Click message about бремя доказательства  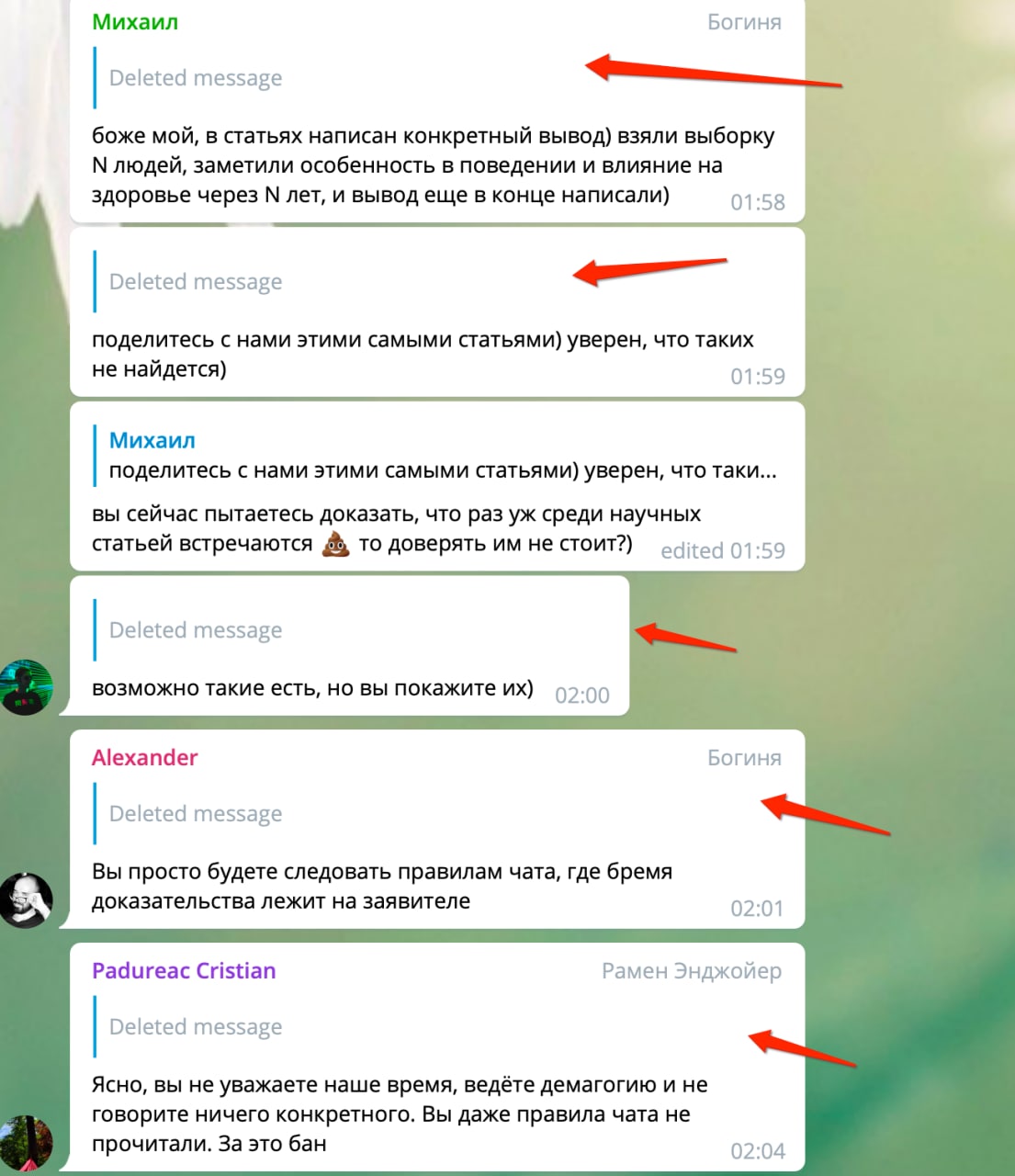tap(382, 887)
